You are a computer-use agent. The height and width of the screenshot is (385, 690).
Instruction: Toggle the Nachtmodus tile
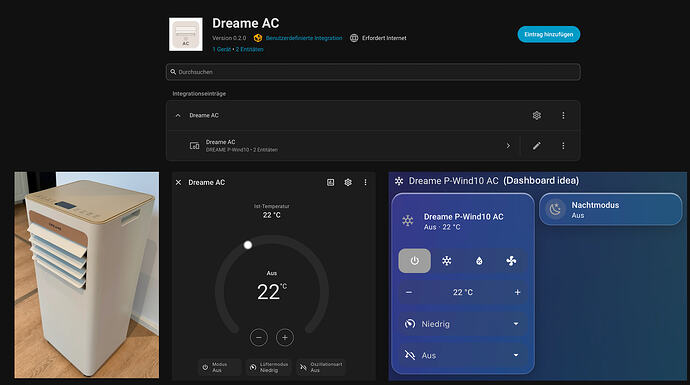[610, 210]
